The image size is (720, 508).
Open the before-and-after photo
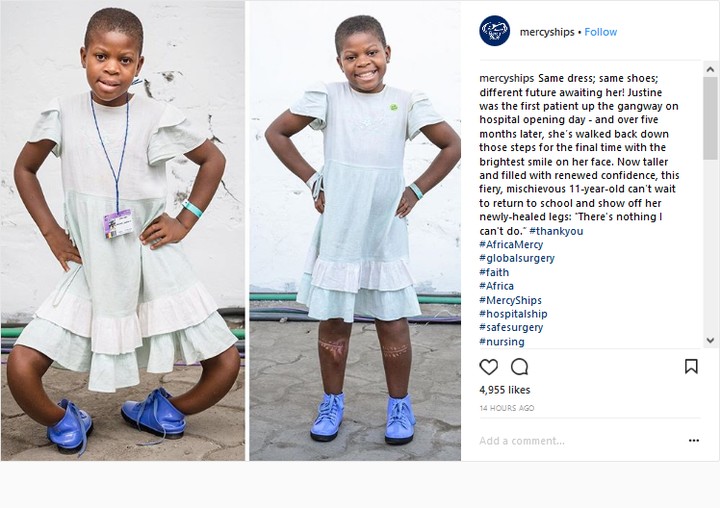(231, 231)
